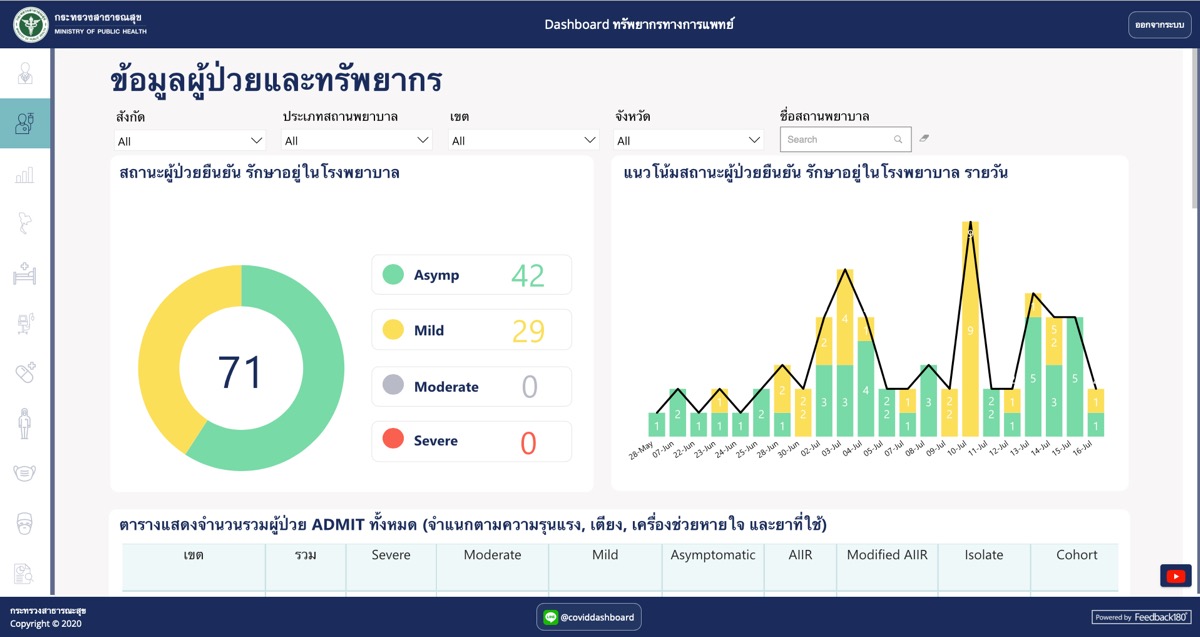Click the Asymp legend card

(471, 275)
